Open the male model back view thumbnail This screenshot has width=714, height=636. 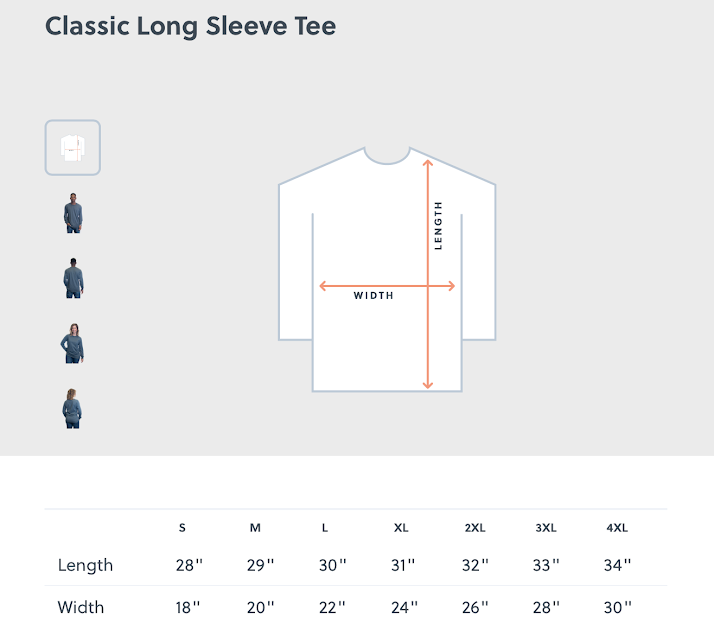pos(73,278)
